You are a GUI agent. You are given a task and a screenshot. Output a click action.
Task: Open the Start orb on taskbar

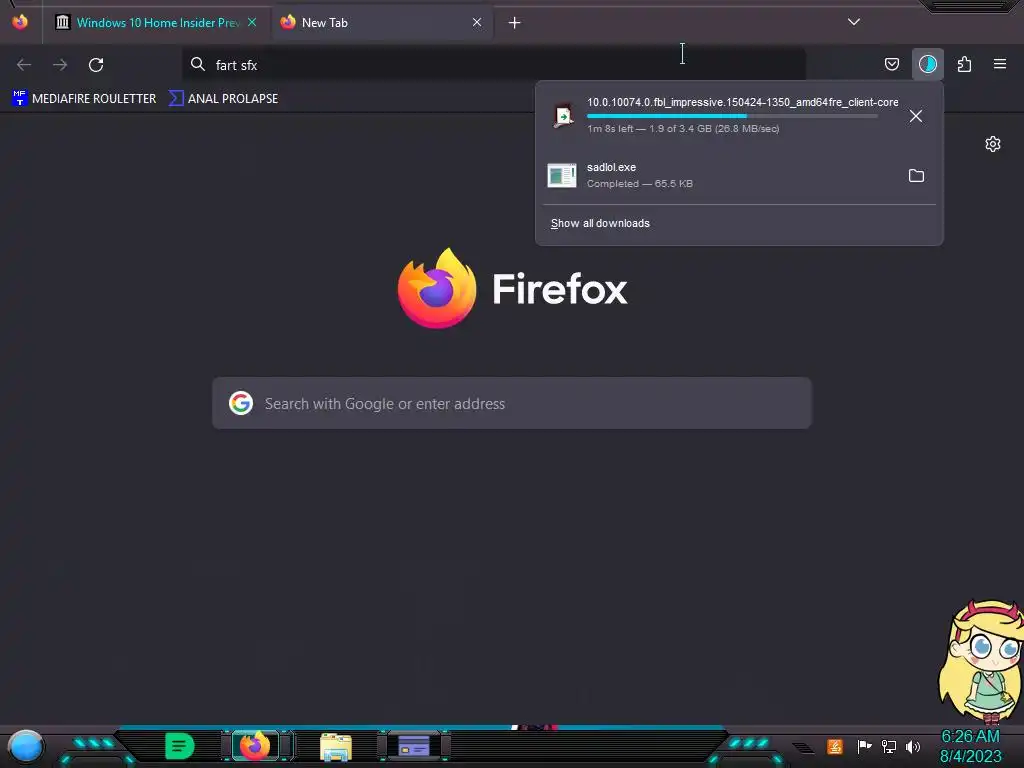coord(26,746)
